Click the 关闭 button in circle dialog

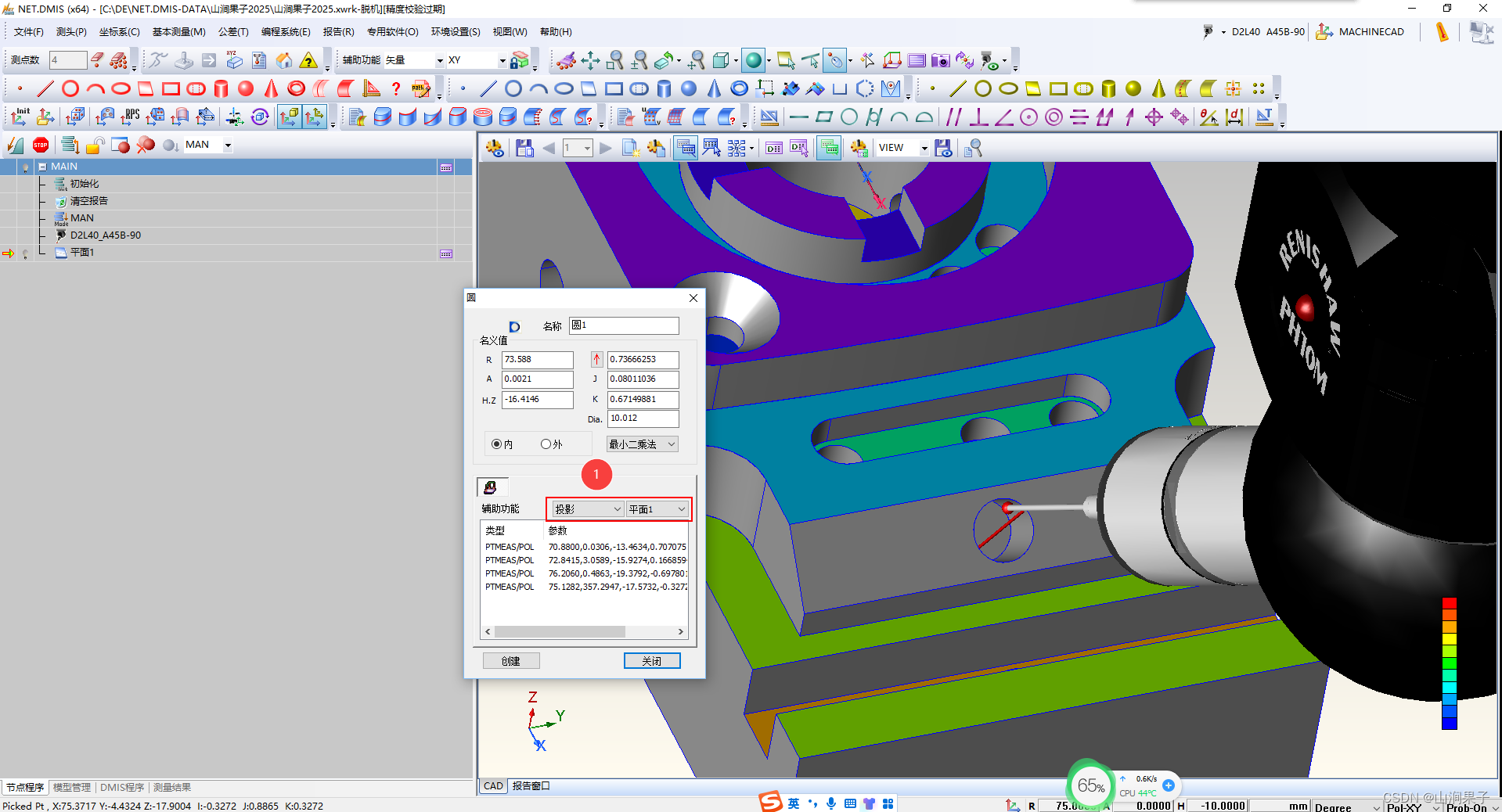coord(652,661)
